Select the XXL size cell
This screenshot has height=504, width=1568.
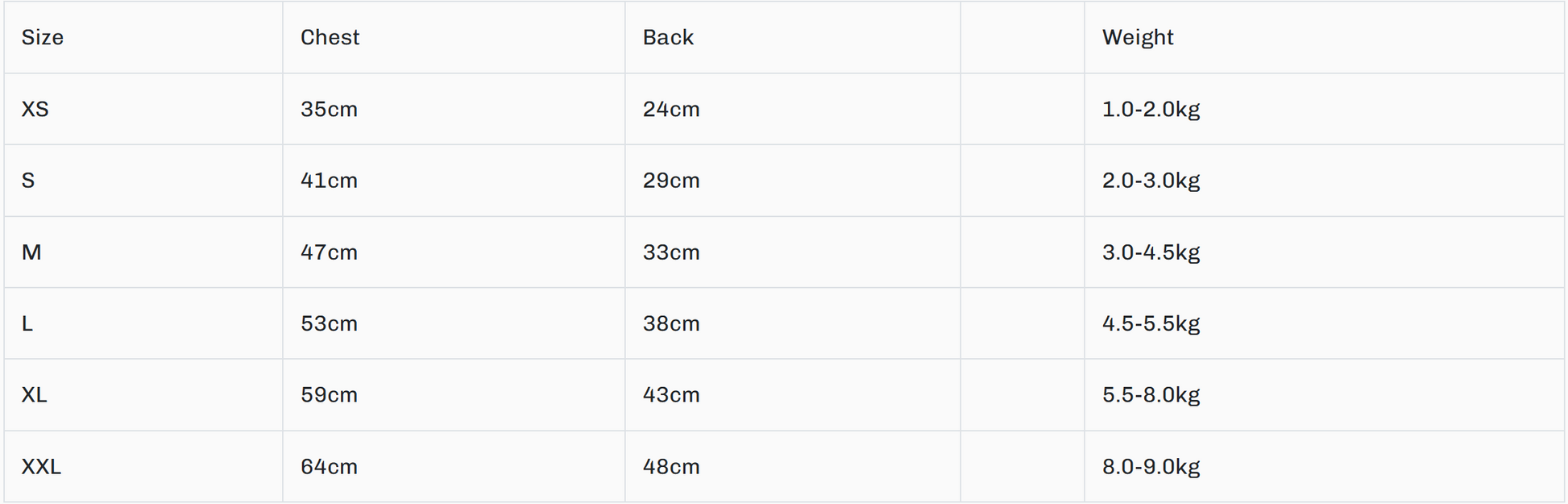[41, 467]
